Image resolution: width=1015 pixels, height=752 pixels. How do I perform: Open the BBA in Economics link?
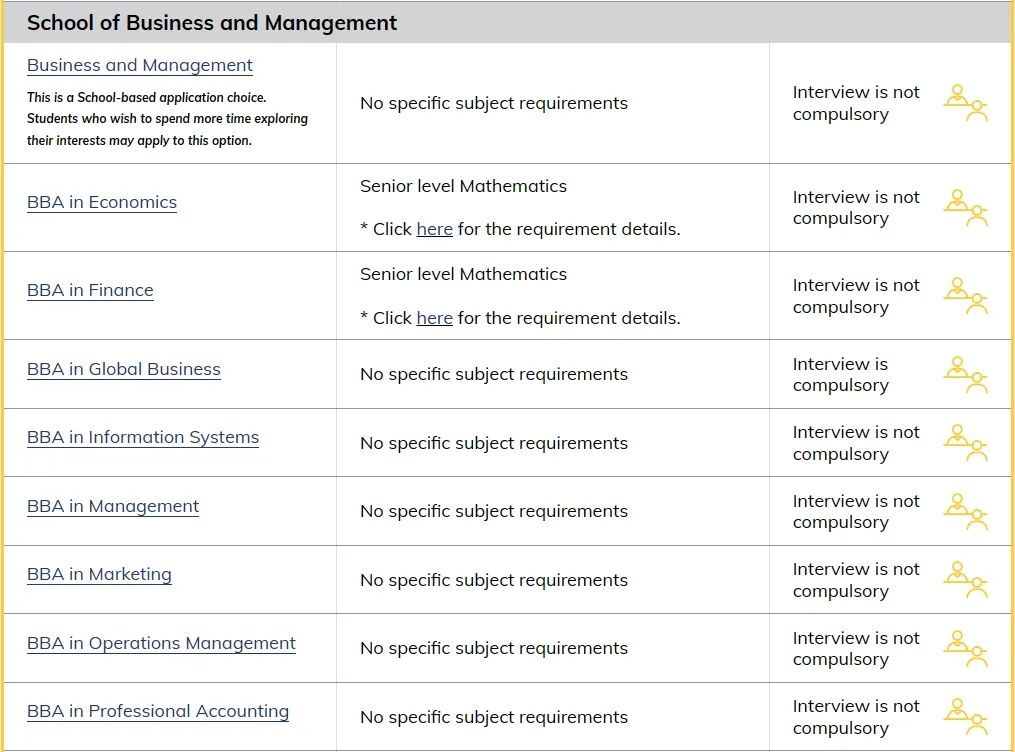102,203
